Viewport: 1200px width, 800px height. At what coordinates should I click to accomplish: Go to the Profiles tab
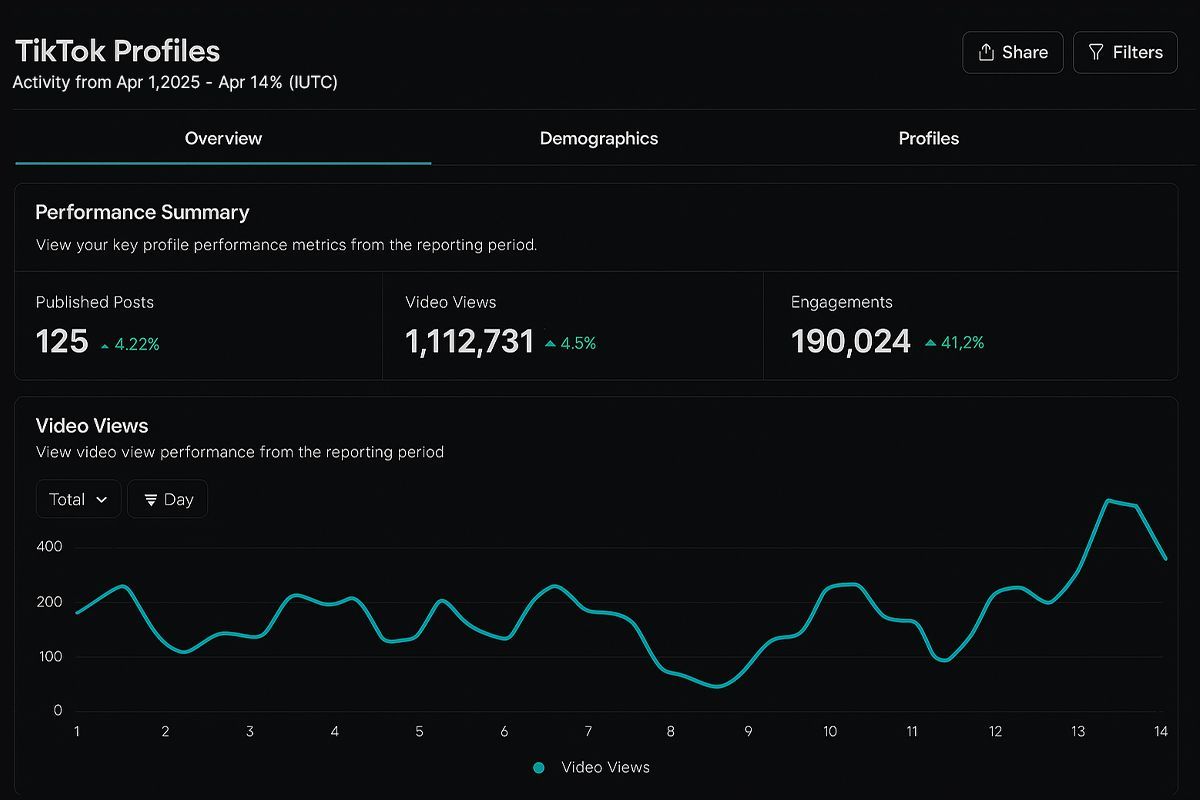tap(929, 139)
